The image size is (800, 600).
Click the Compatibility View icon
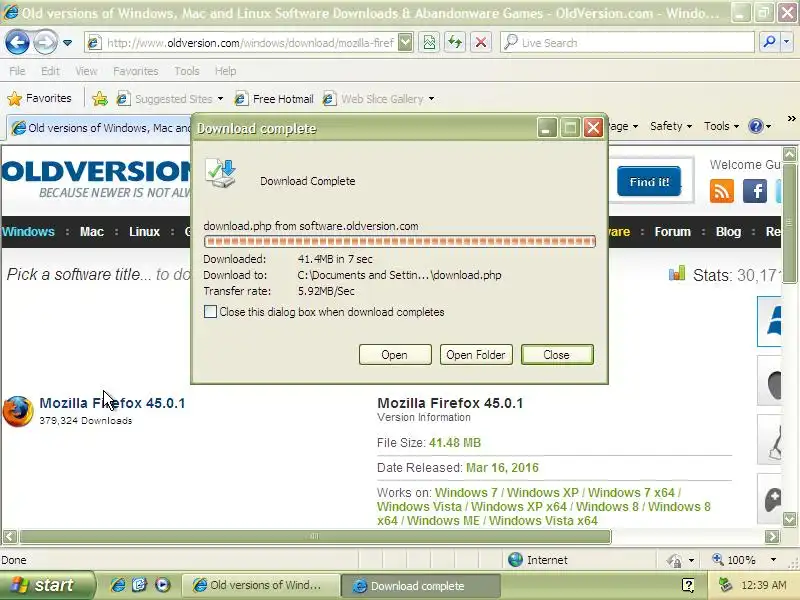point(430,43)
